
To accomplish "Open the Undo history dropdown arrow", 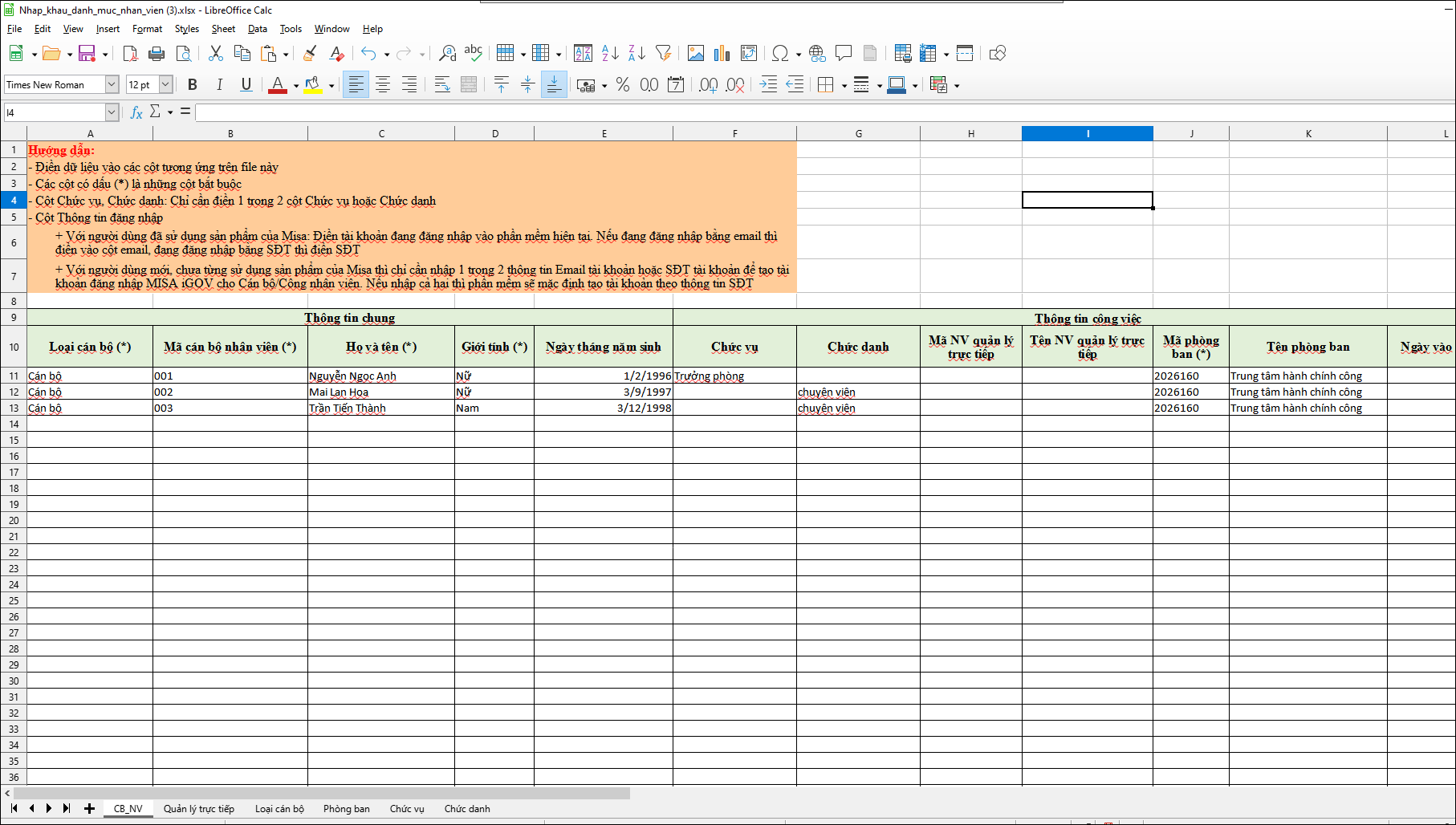I will click(x=387, y=55).
